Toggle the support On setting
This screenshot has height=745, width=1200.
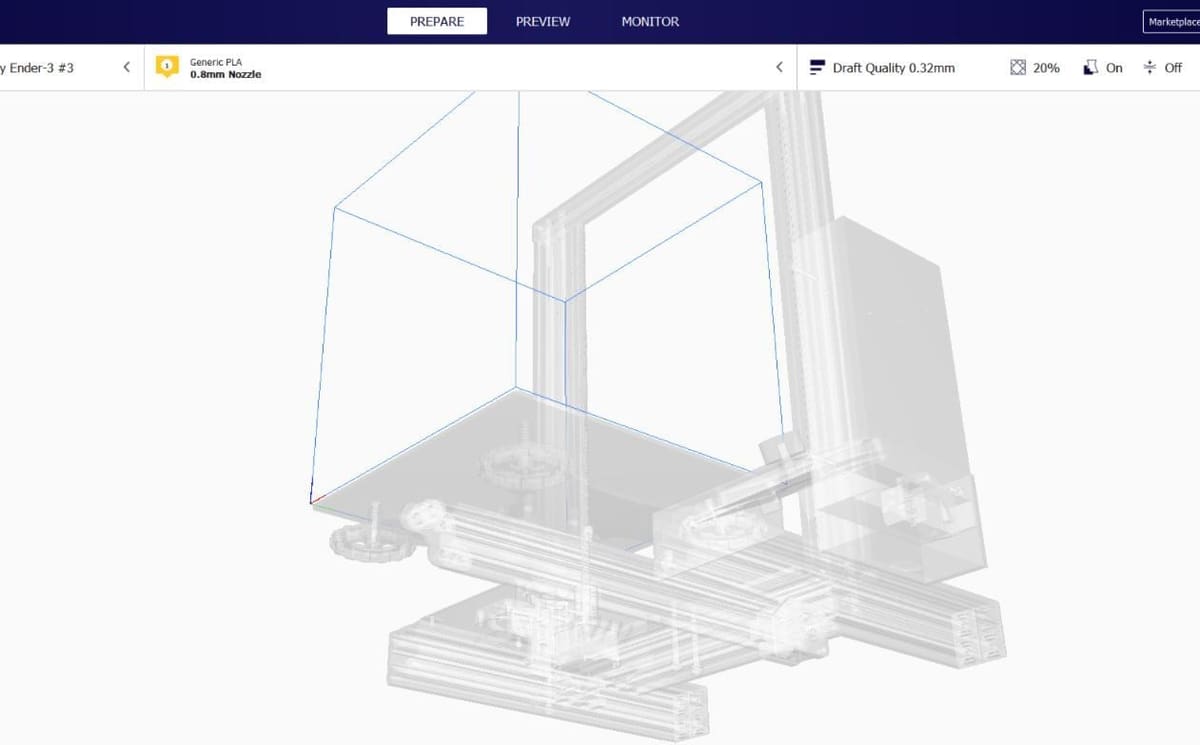pyautogui.click(x=1114, y=68)
